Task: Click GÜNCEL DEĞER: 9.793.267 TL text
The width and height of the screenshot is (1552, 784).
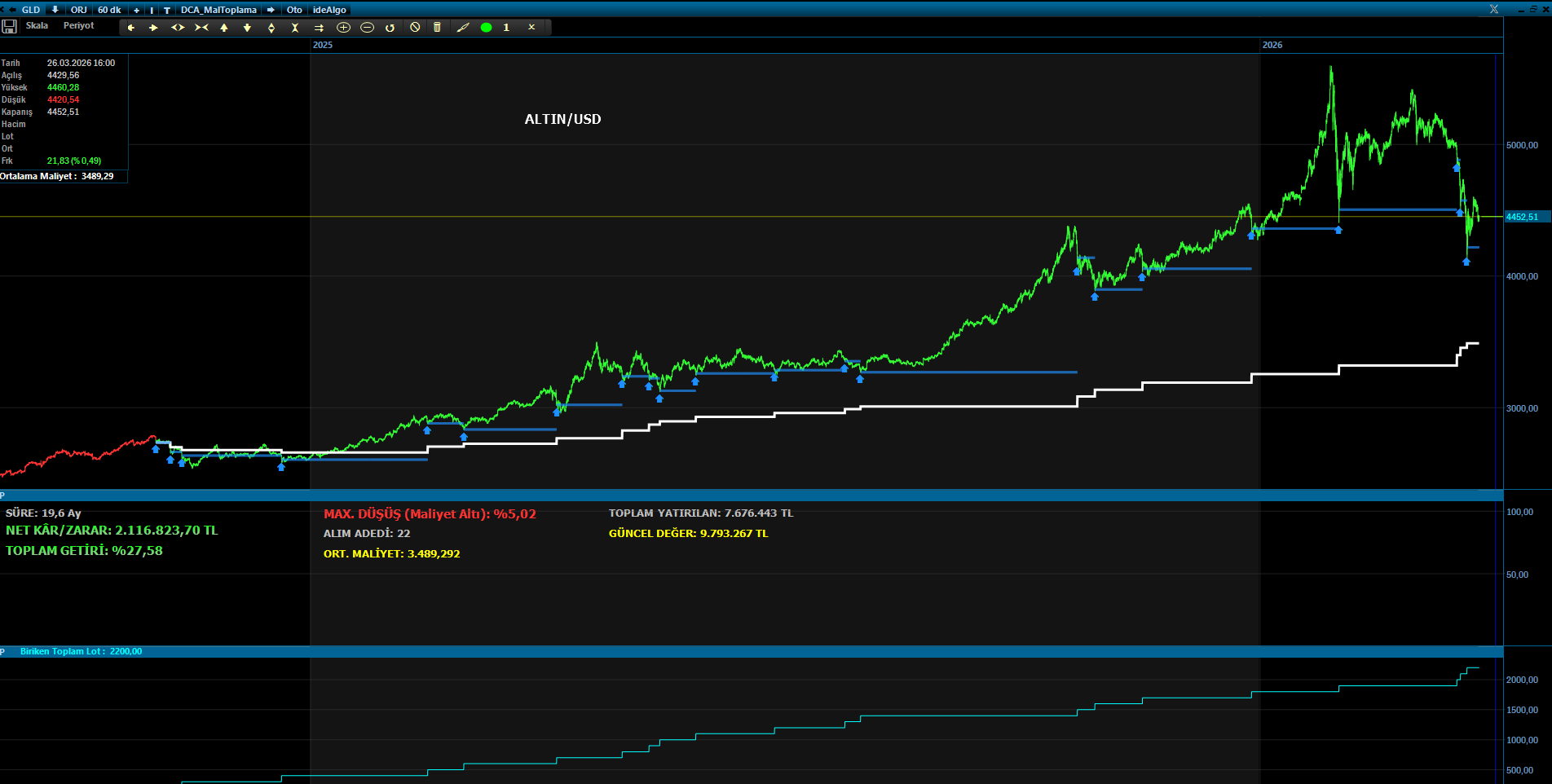Action: click(688, 533)
